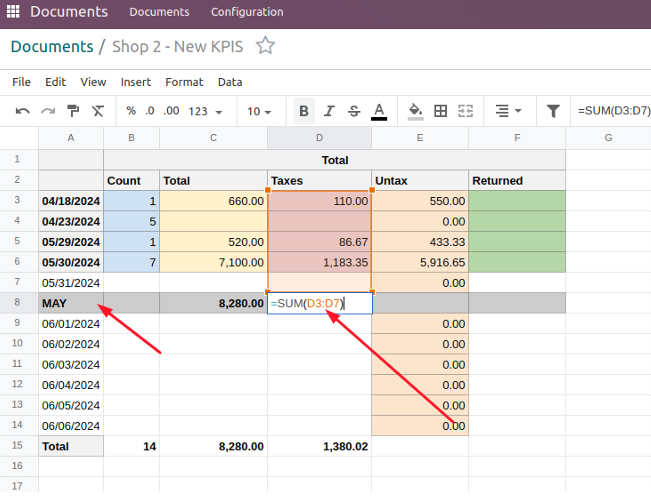Screen dimensions: 651x498
Task: Click the Documents app title
Action: 69,12
